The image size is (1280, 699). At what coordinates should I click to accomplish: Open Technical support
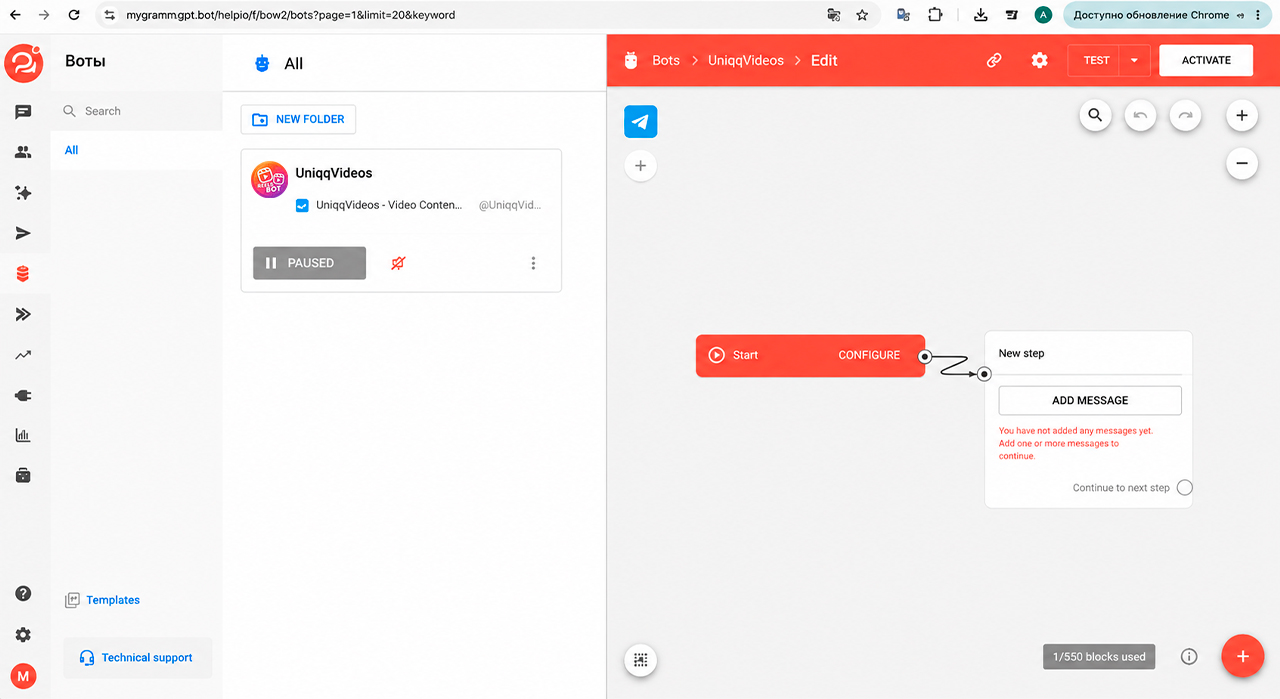(138, 658)
